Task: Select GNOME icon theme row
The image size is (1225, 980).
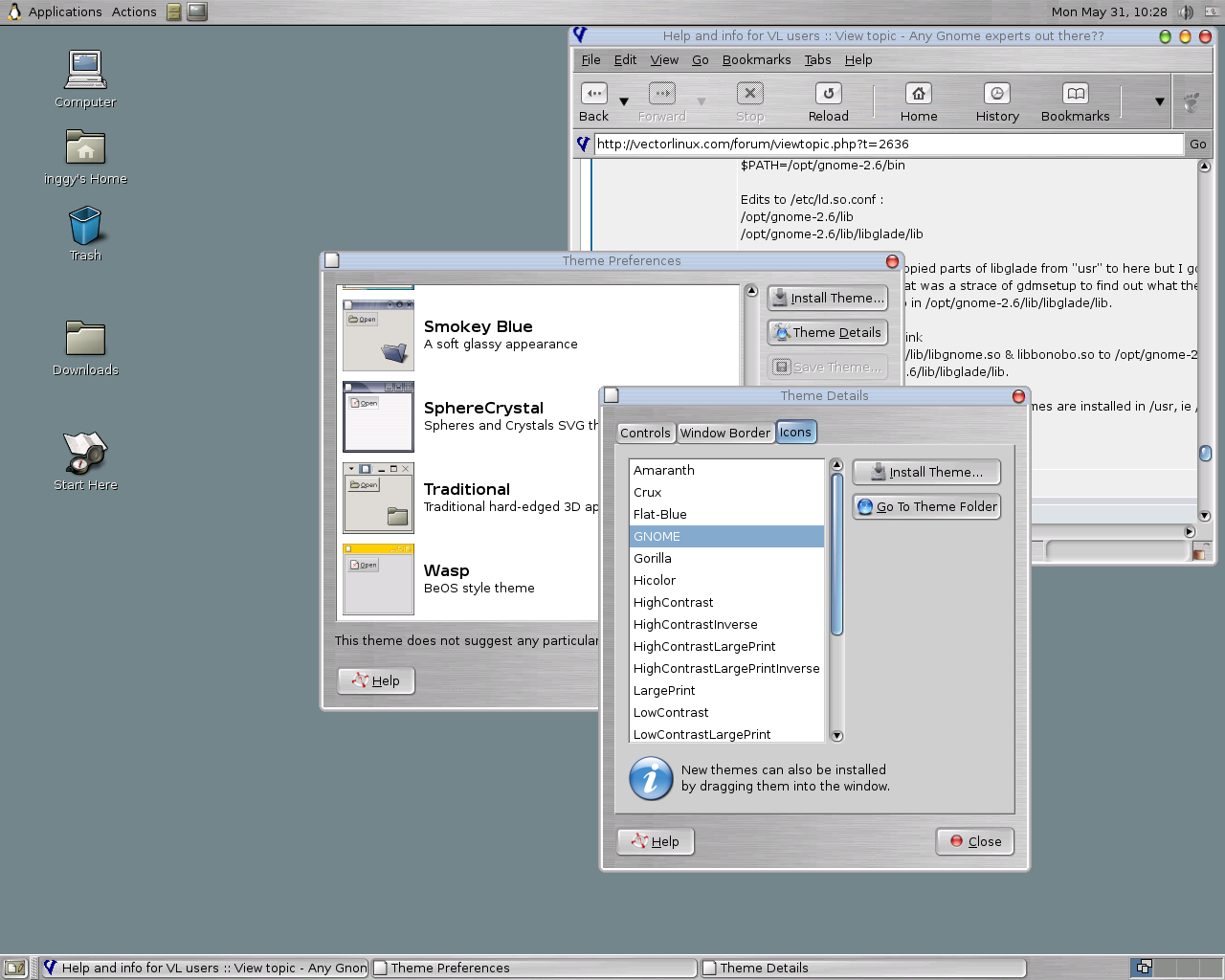Action: (x=726, y=536)
